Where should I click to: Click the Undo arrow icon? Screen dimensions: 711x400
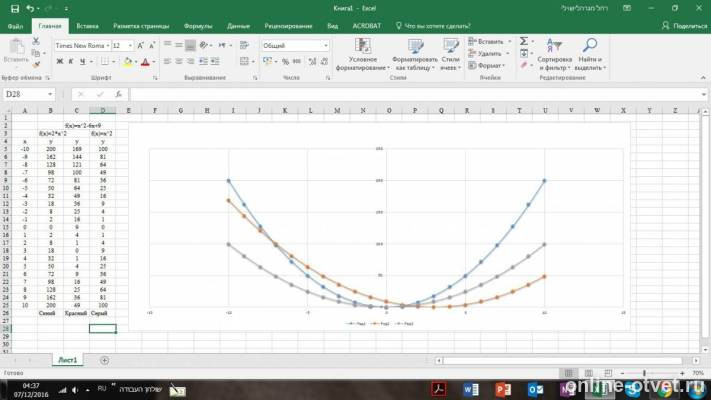[30, 9]
